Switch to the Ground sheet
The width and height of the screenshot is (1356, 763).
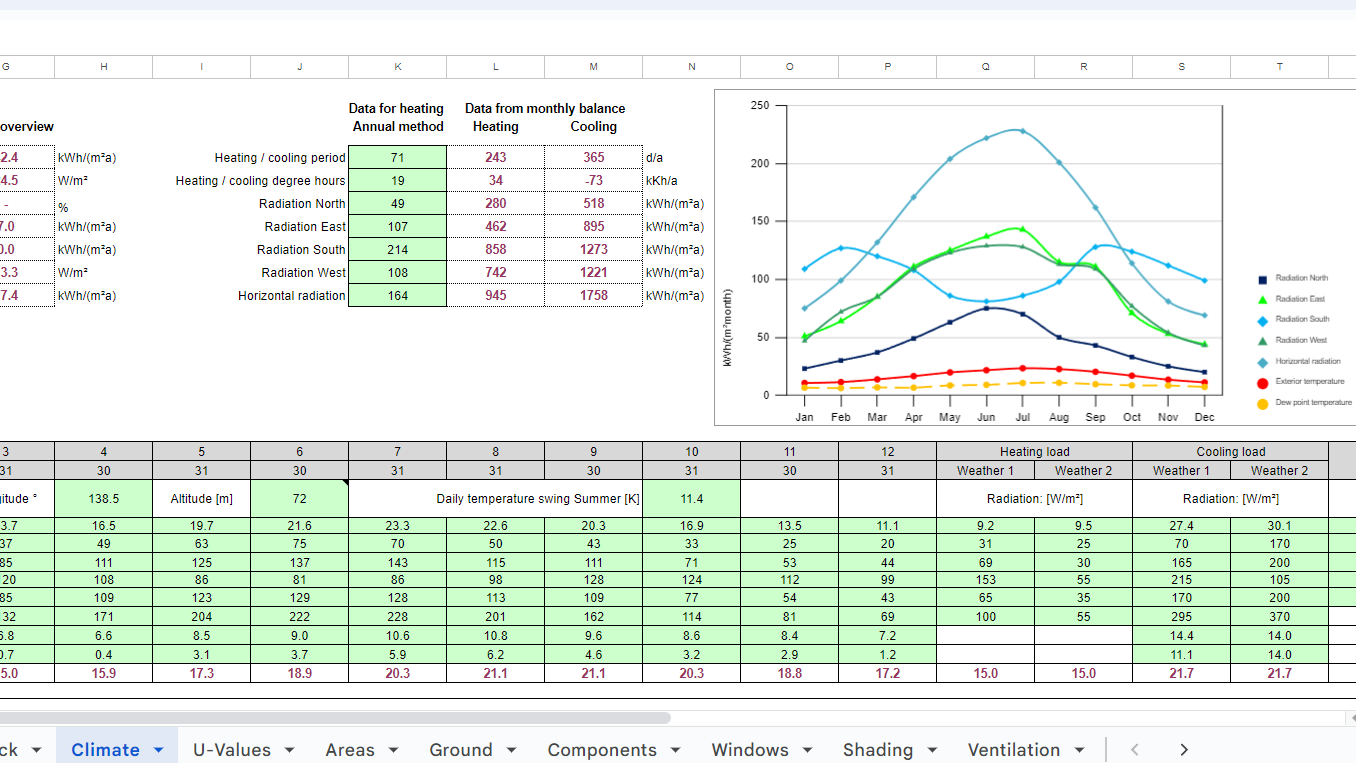point(460,749)
